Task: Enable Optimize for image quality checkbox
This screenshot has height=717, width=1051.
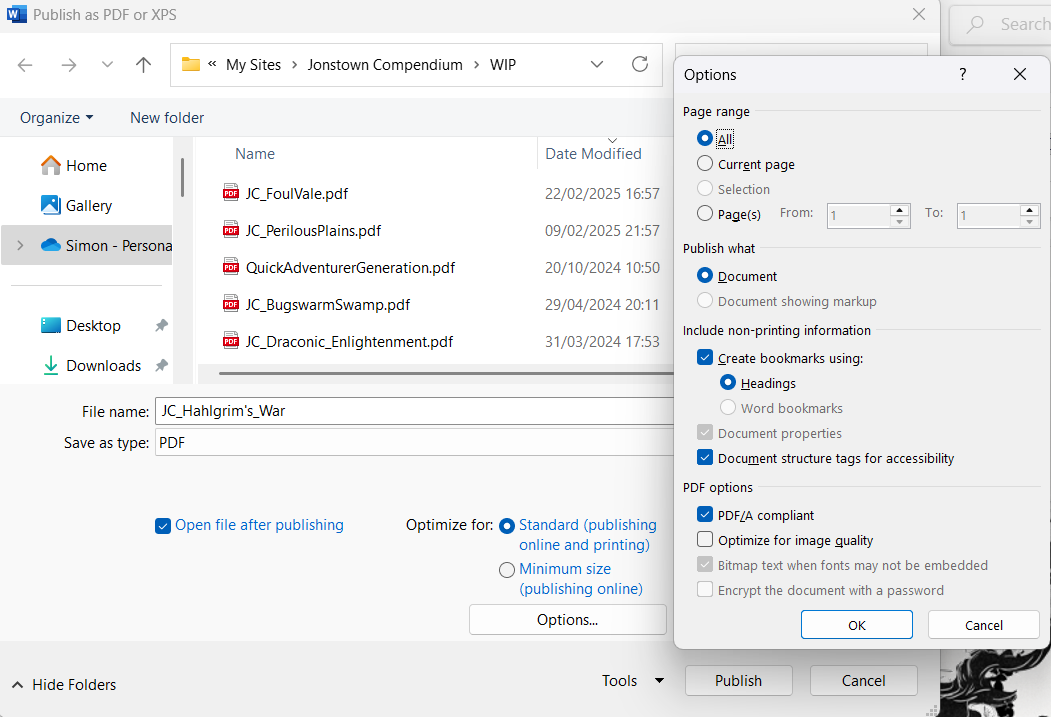Action: click(x=706, y=540)
